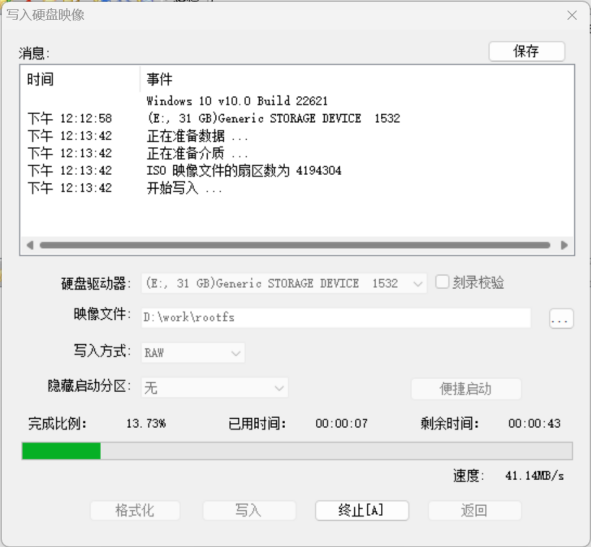Select the 正在准备介质 log row
The height and width of the screenshot is (547, 591).
coord(297,153)
